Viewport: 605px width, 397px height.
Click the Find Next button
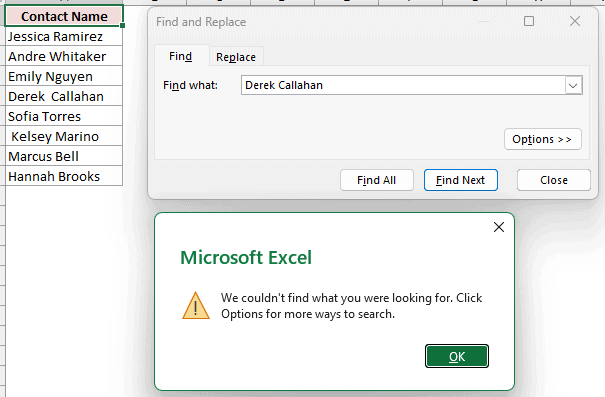click(461, 180)
